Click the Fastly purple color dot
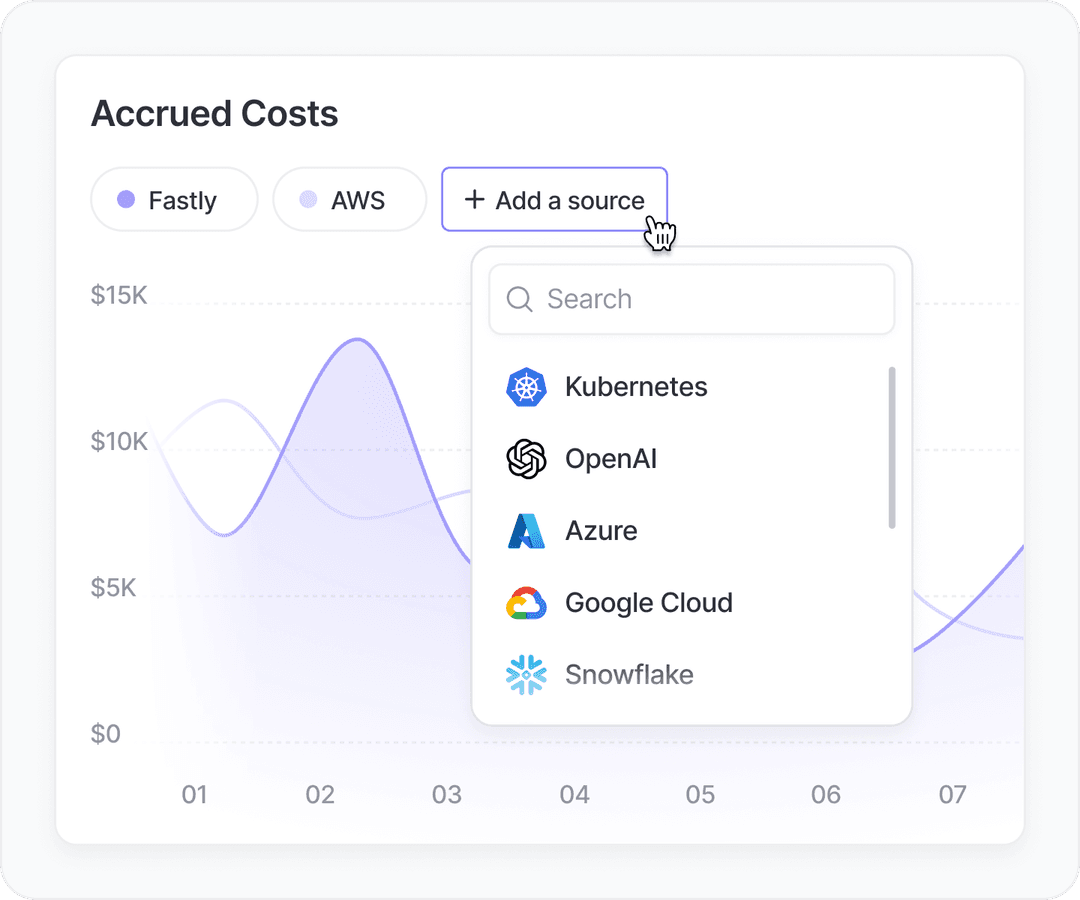This screenshot has height=900, width=1080. coord(126,200)
